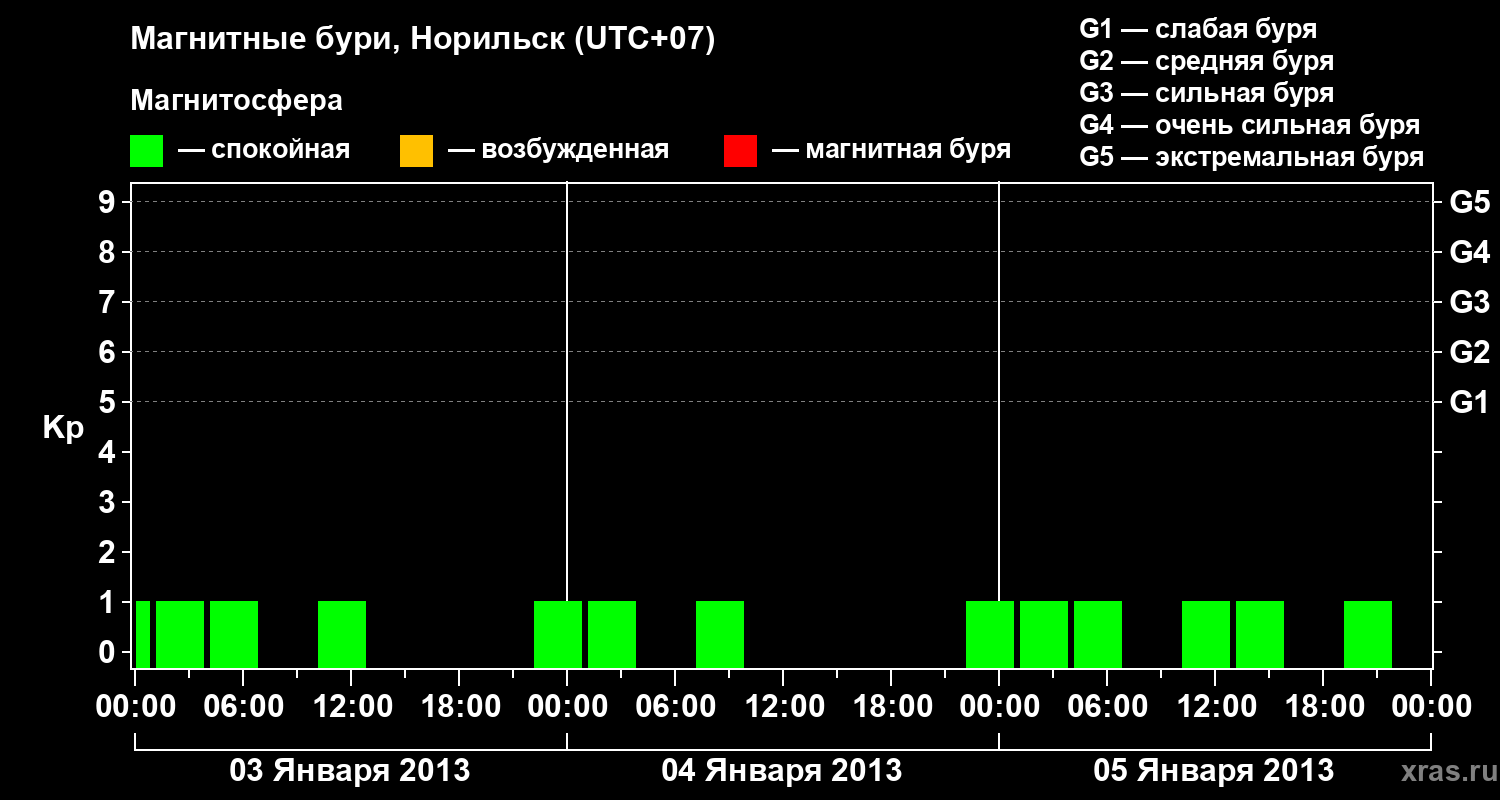The image size is (1500, 800).
Task: Click the right-axis label 'G3'
Action: pos(1470,303)
